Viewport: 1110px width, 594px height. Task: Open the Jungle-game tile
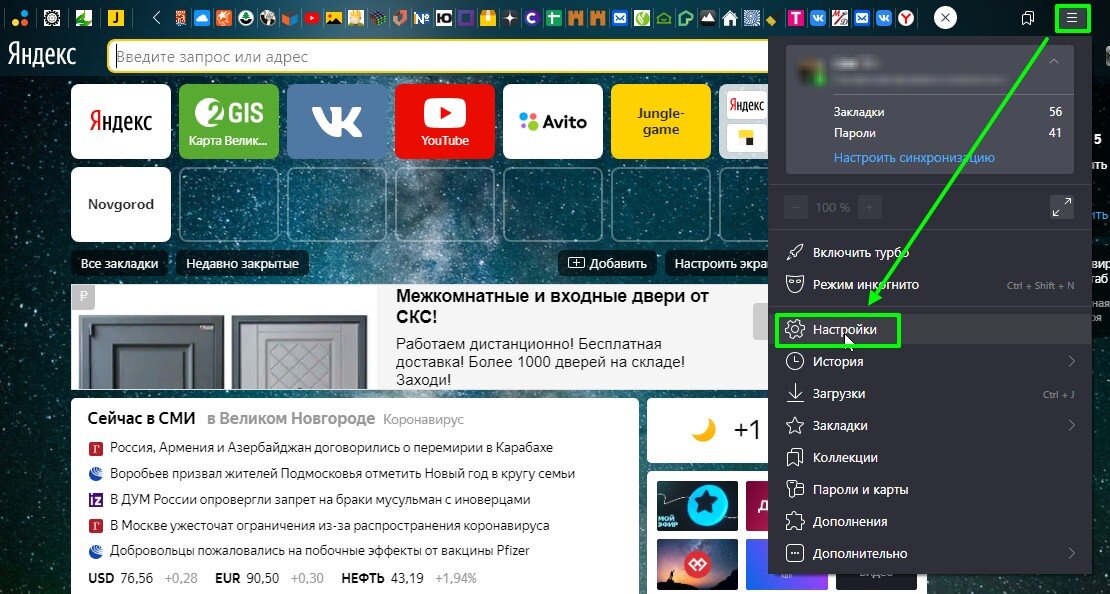(x=660, y=121)
